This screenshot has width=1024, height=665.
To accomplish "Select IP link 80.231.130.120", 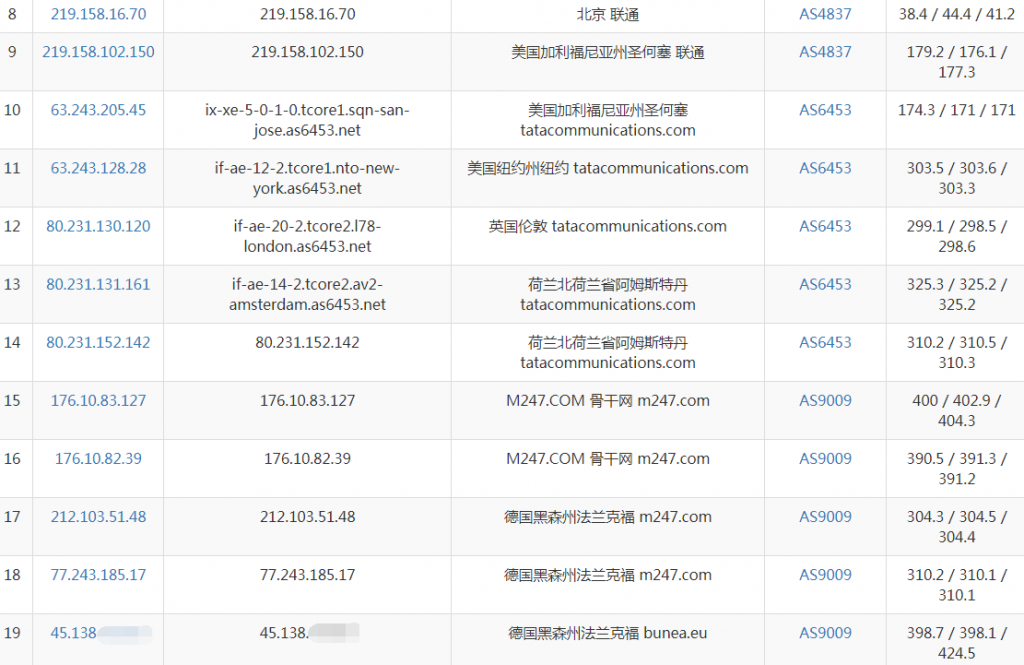I will pyautogui.click(x=98, y=226).
